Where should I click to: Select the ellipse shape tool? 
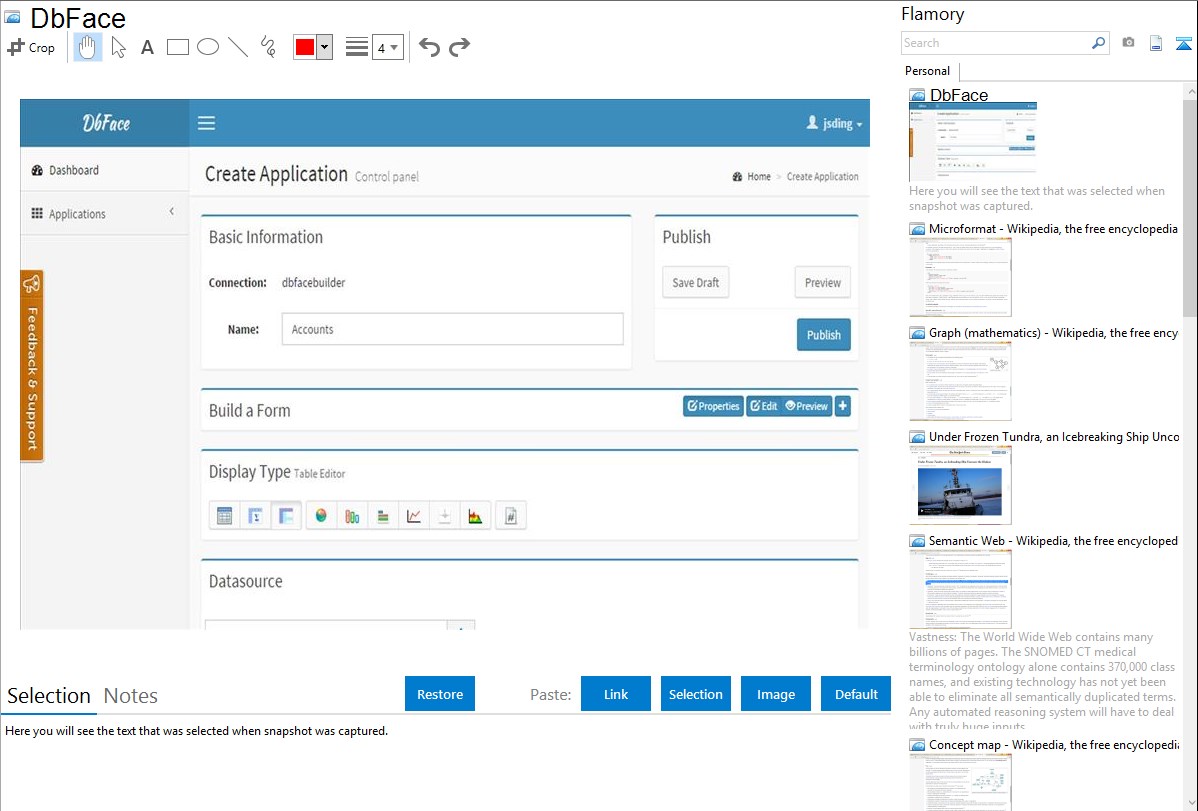[208, 47]
